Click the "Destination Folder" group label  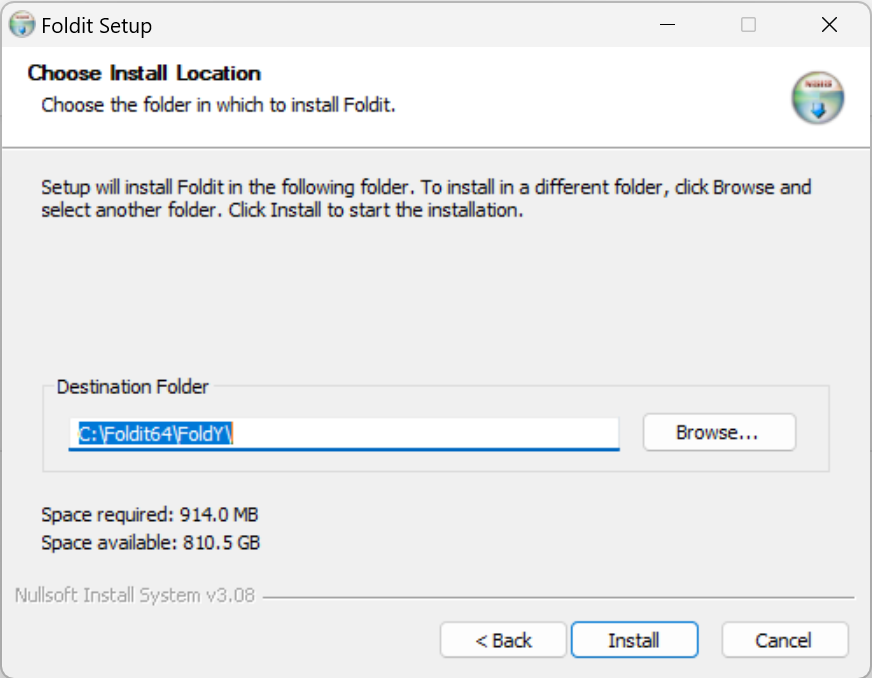(x=133, y=386)
